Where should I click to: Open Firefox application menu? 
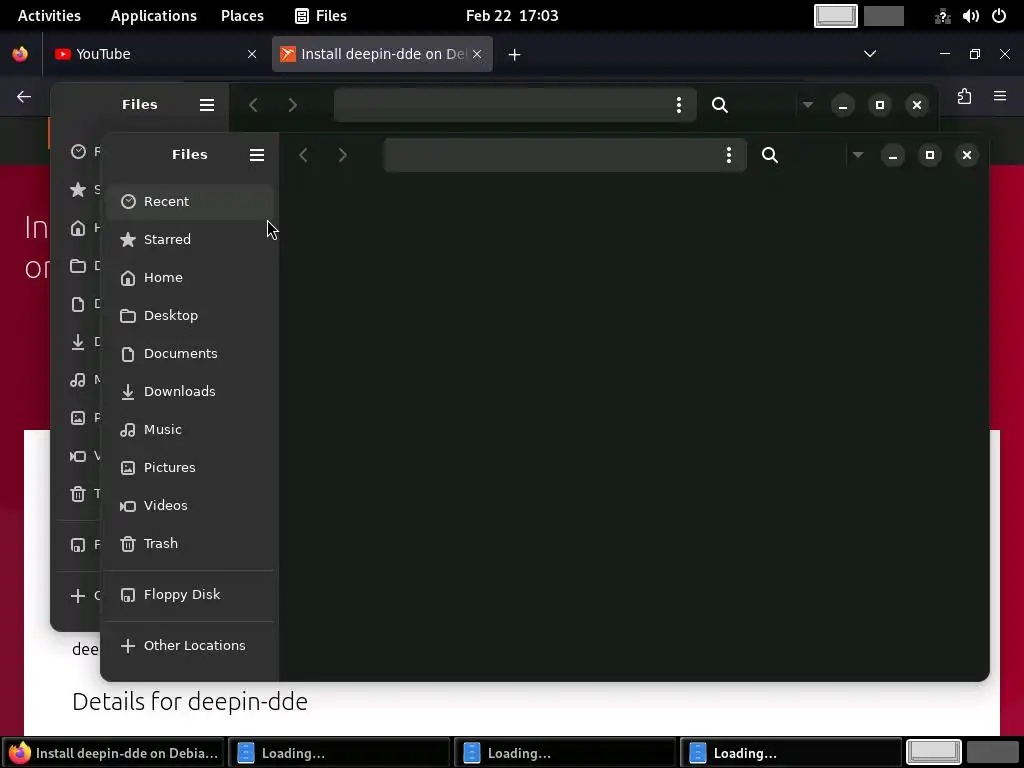[x=1000, y=96]
